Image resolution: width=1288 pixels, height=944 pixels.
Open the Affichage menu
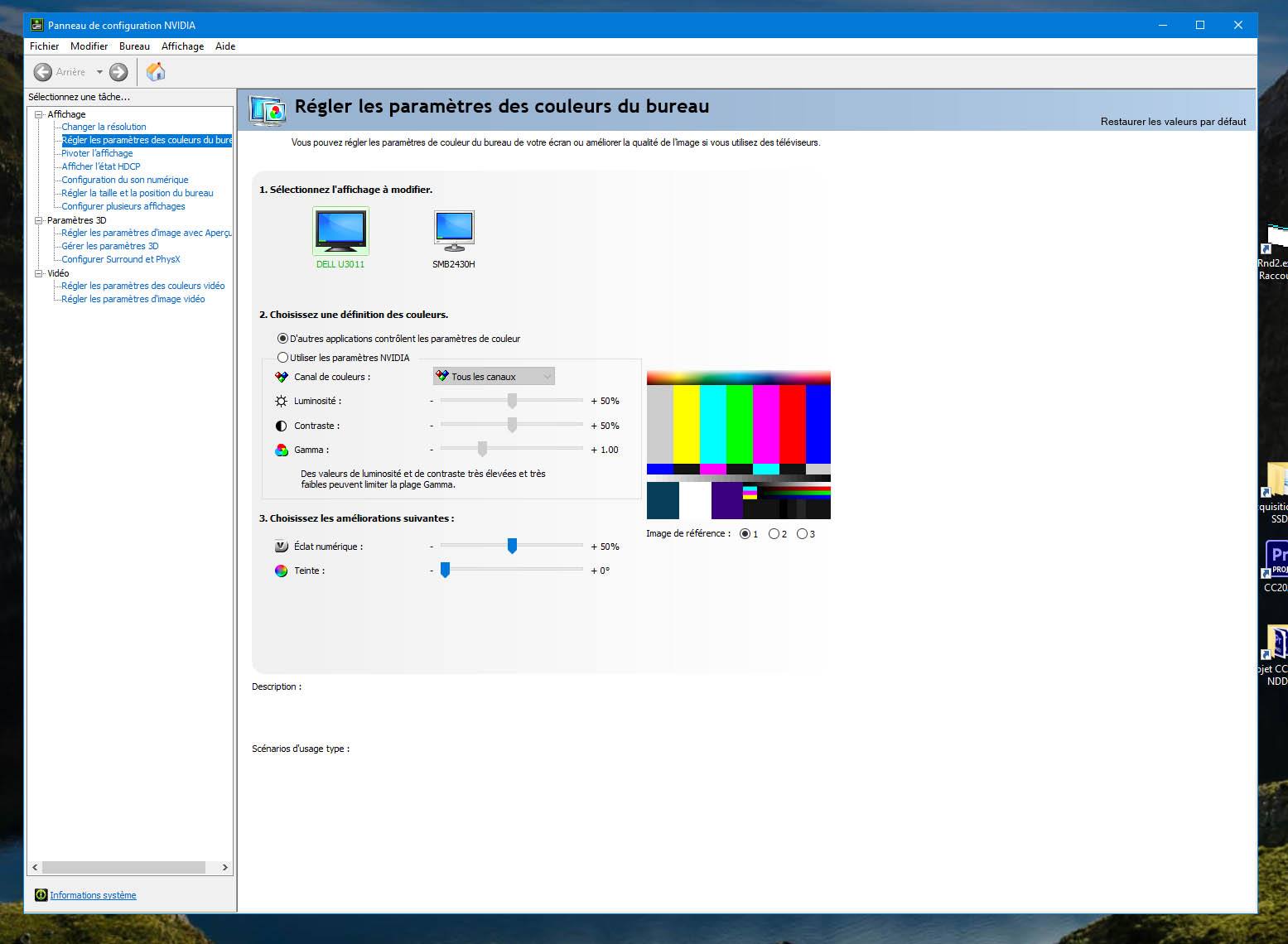click(182, 46)
